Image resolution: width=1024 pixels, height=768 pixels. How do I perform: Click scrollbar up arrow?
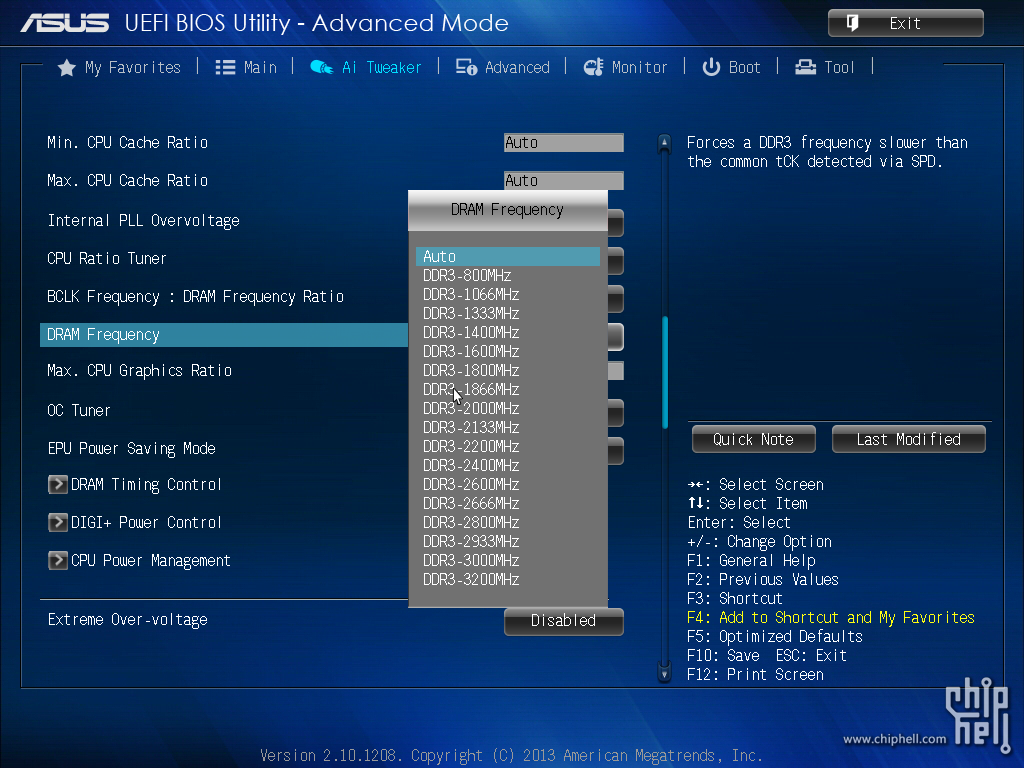click(x=664, y=142)
